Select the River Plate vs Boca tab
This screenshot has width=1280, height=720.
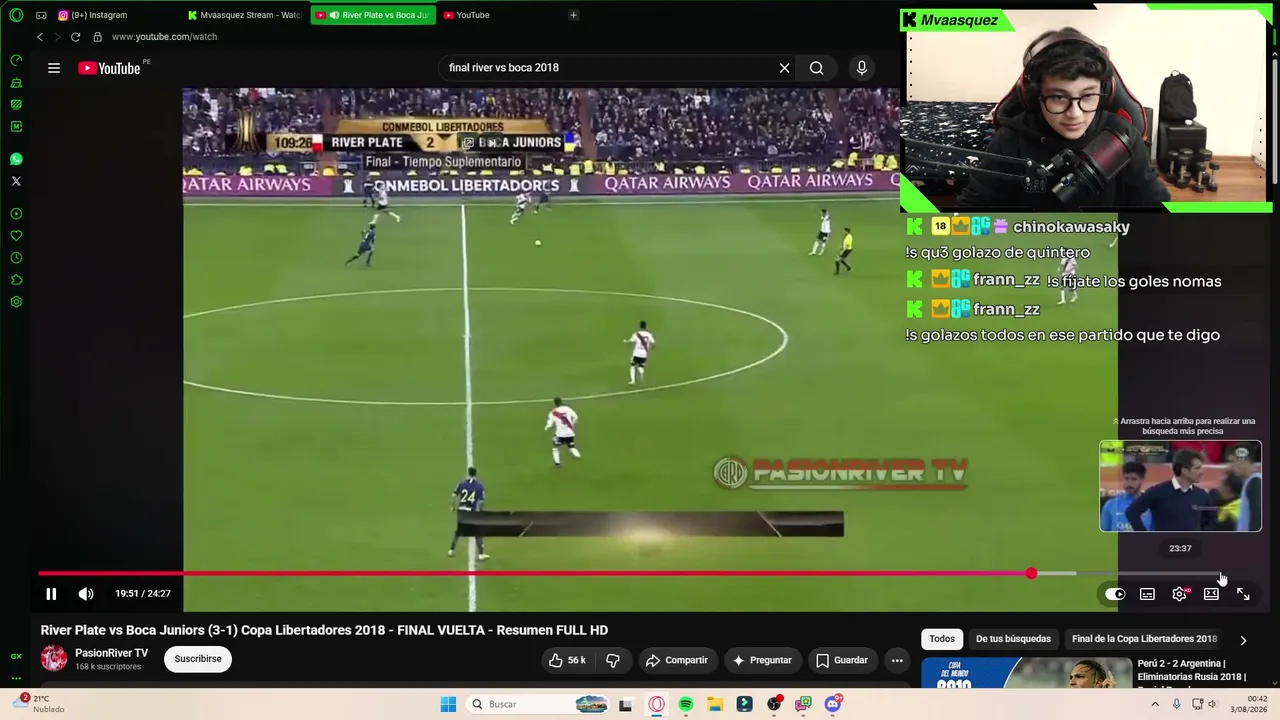[372, 15]
